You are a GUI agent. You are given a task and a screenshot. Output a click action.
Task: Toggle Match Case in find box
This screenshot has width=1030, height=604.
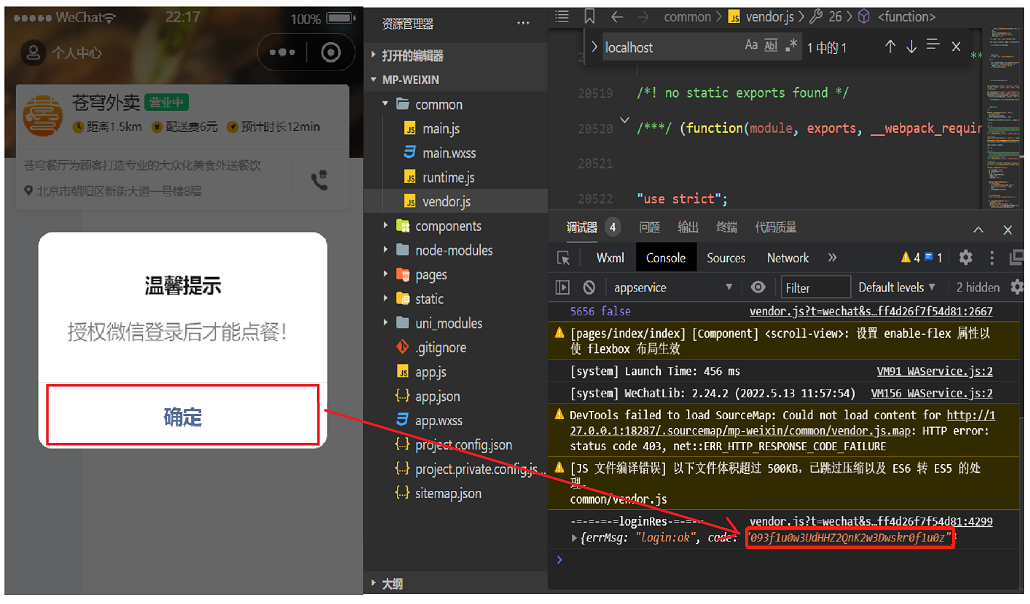pyautogui.click(x=751, y=47)
